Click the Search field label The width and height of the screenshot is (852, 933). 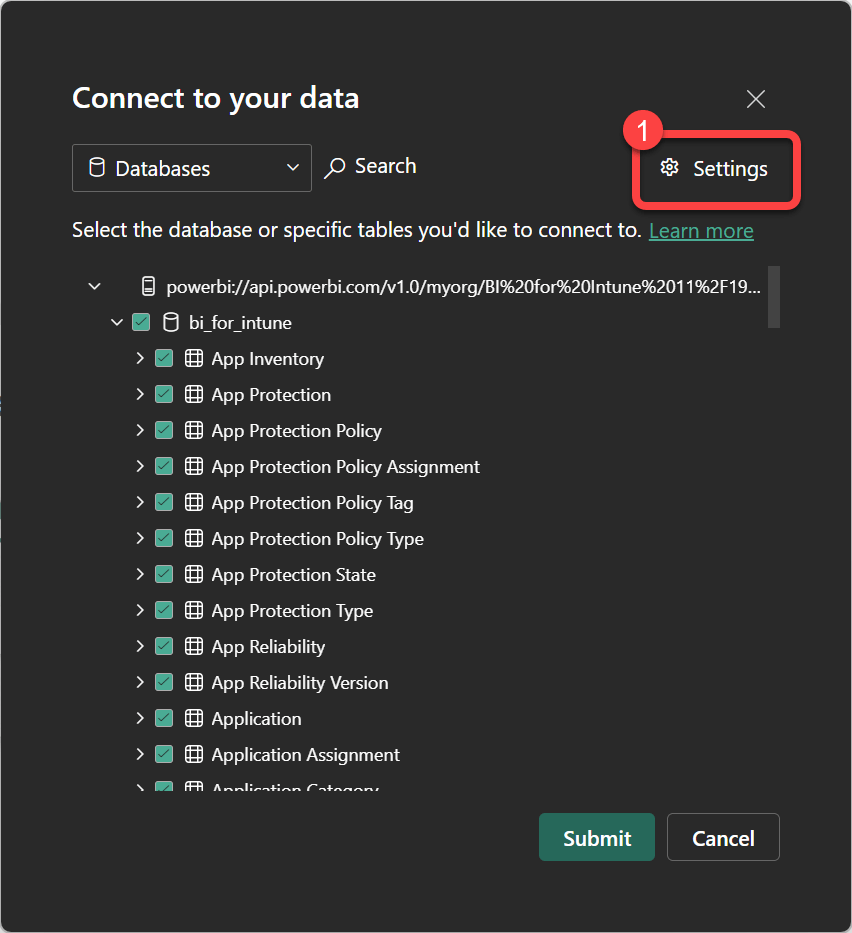(x=386, y=166)
